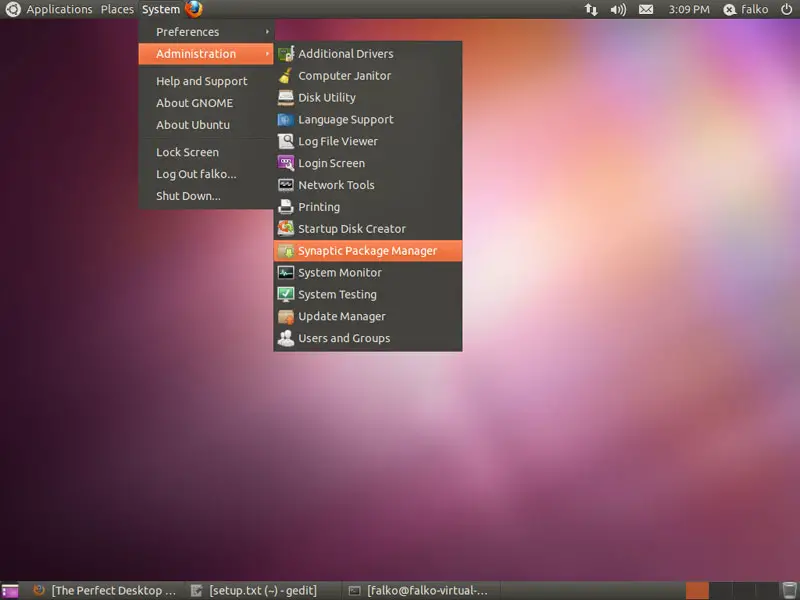Click the System Monitor graph icon
The height and width of the screenshot is (600, 800).
[x=286, y=272]
